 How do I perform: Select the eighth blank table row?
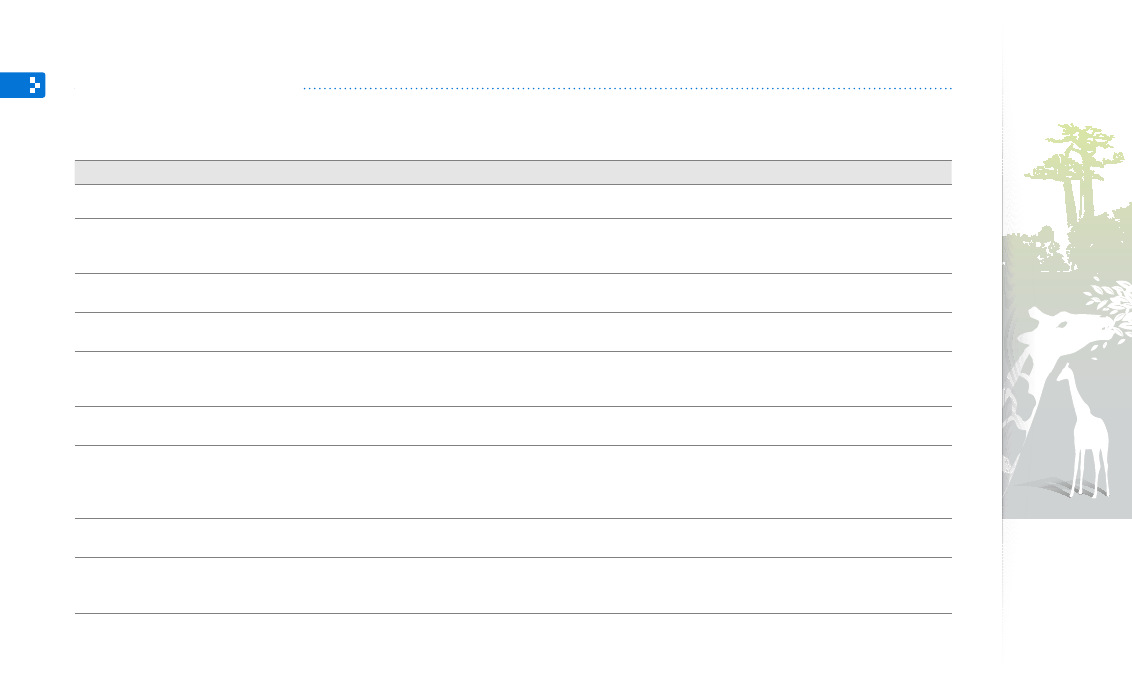click(513, 537)
